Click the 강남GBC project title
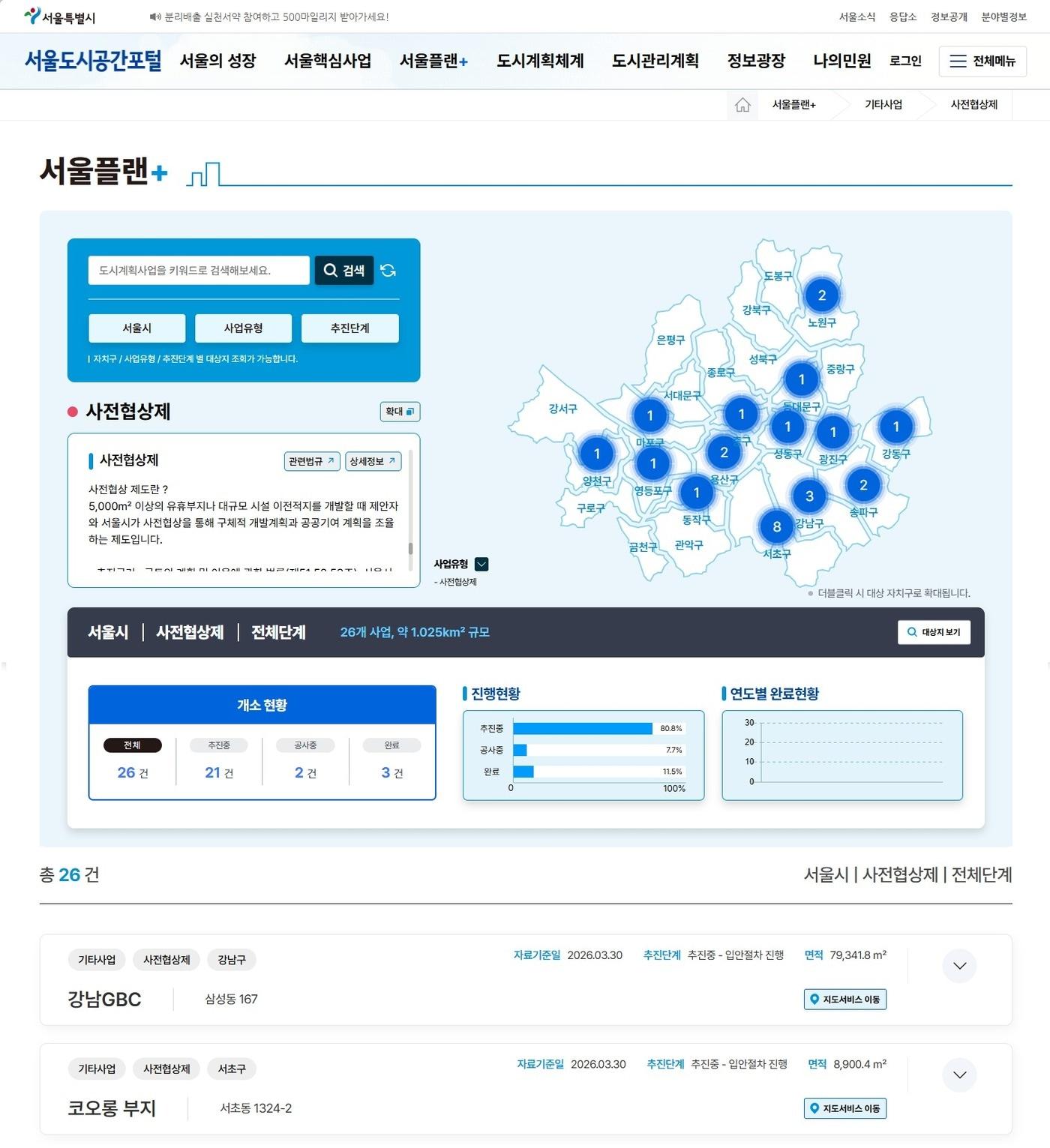The image size is (1050, 1148). (104, 1000)
